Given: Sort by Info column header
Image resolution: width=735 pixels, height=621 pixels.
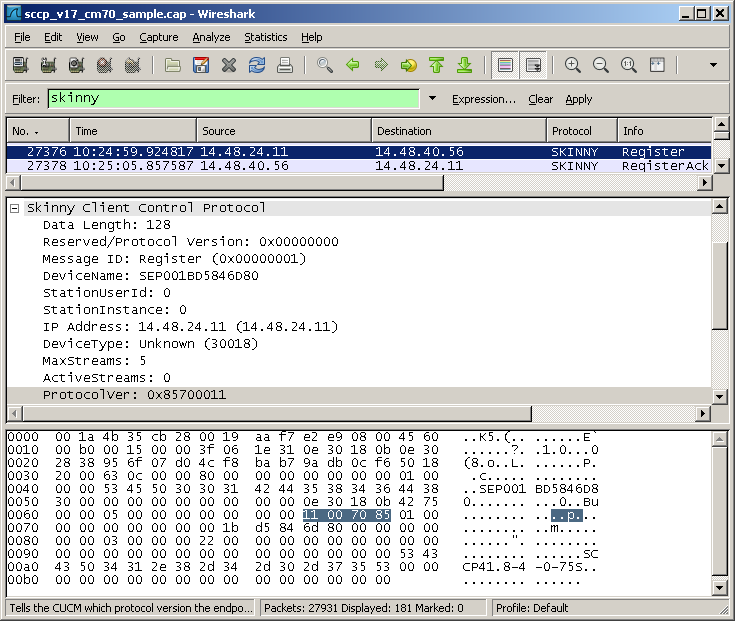Looking at the screenshot, I should pos(665,131).
